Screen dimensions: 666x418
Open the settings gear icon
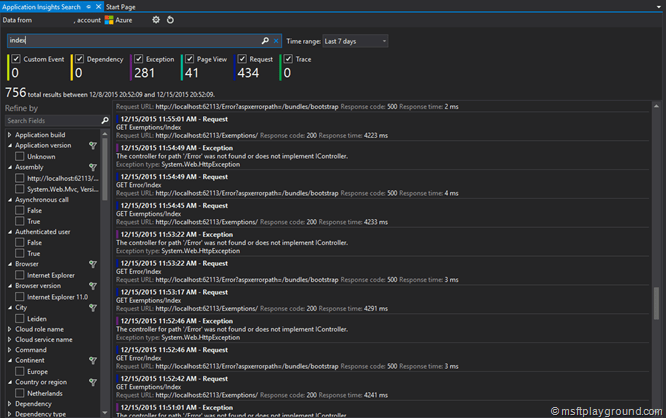point(156,20)
